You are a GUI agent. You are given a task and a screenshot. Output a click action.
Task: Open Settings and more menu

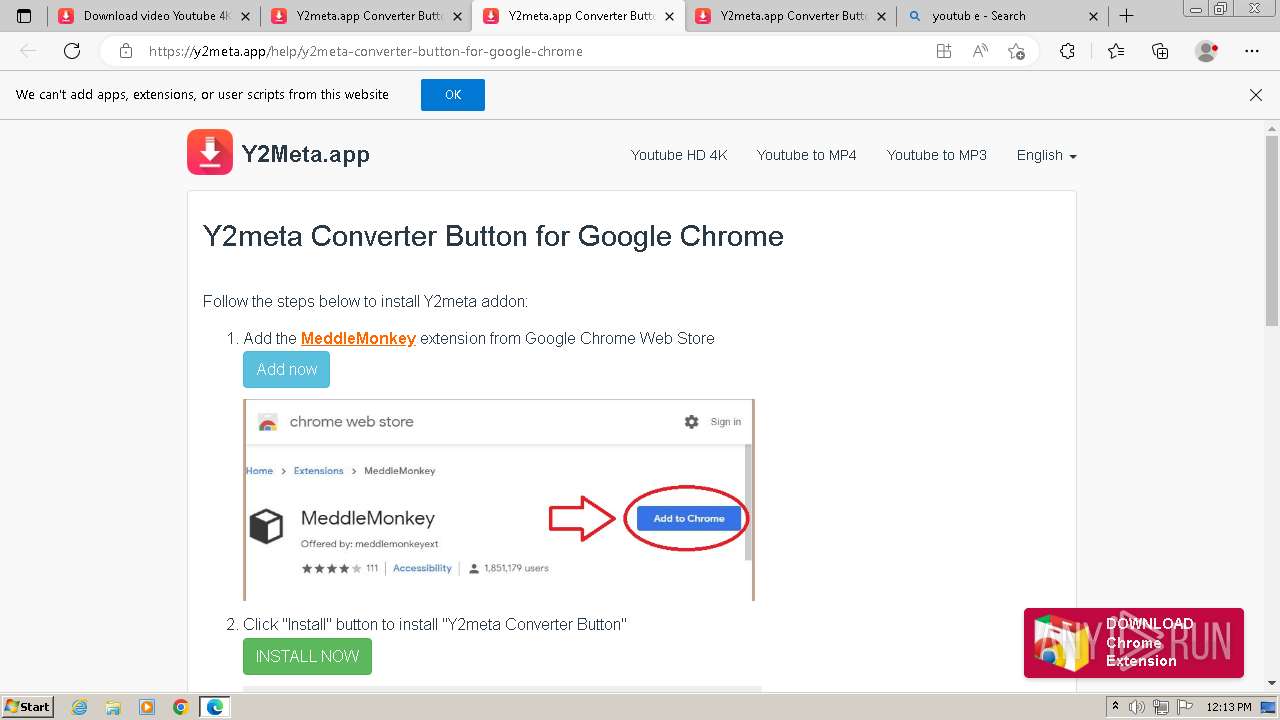click(1252, 51)
